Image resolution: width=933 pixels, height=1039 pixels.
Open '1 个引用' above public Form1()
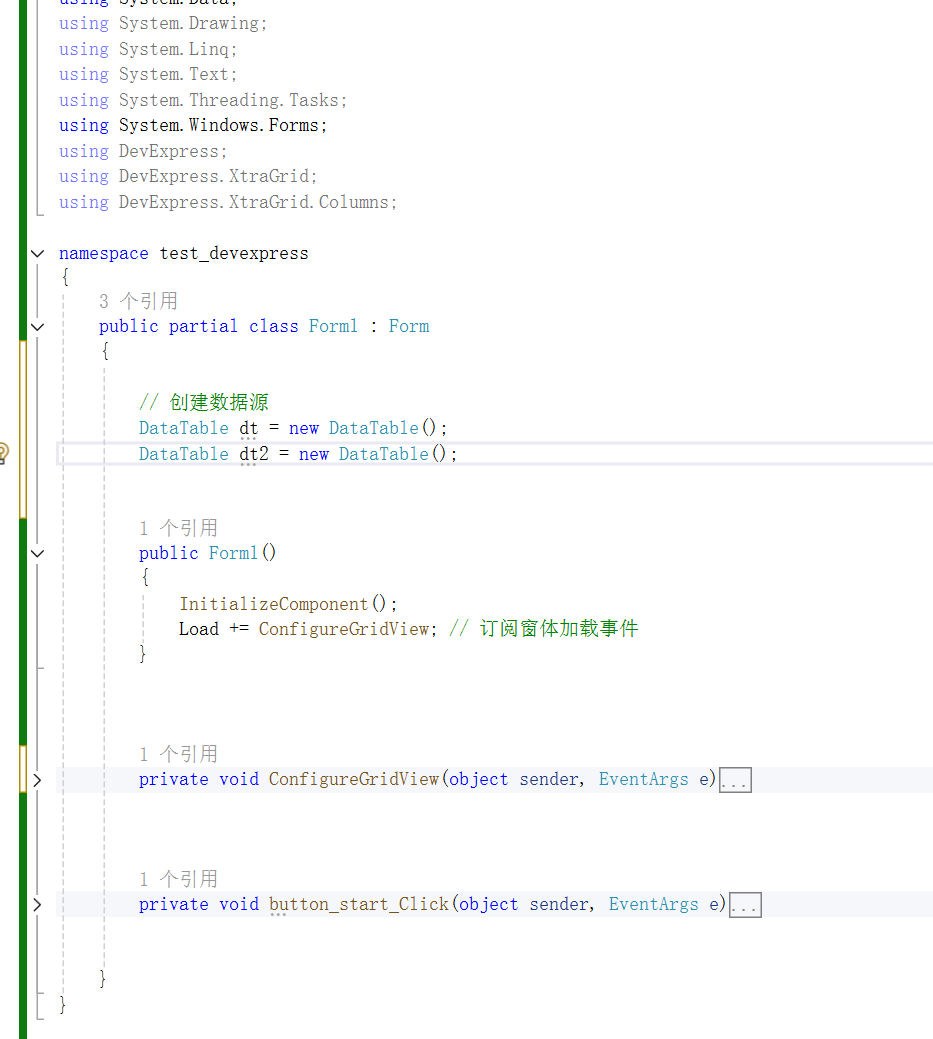click(178, 527)
